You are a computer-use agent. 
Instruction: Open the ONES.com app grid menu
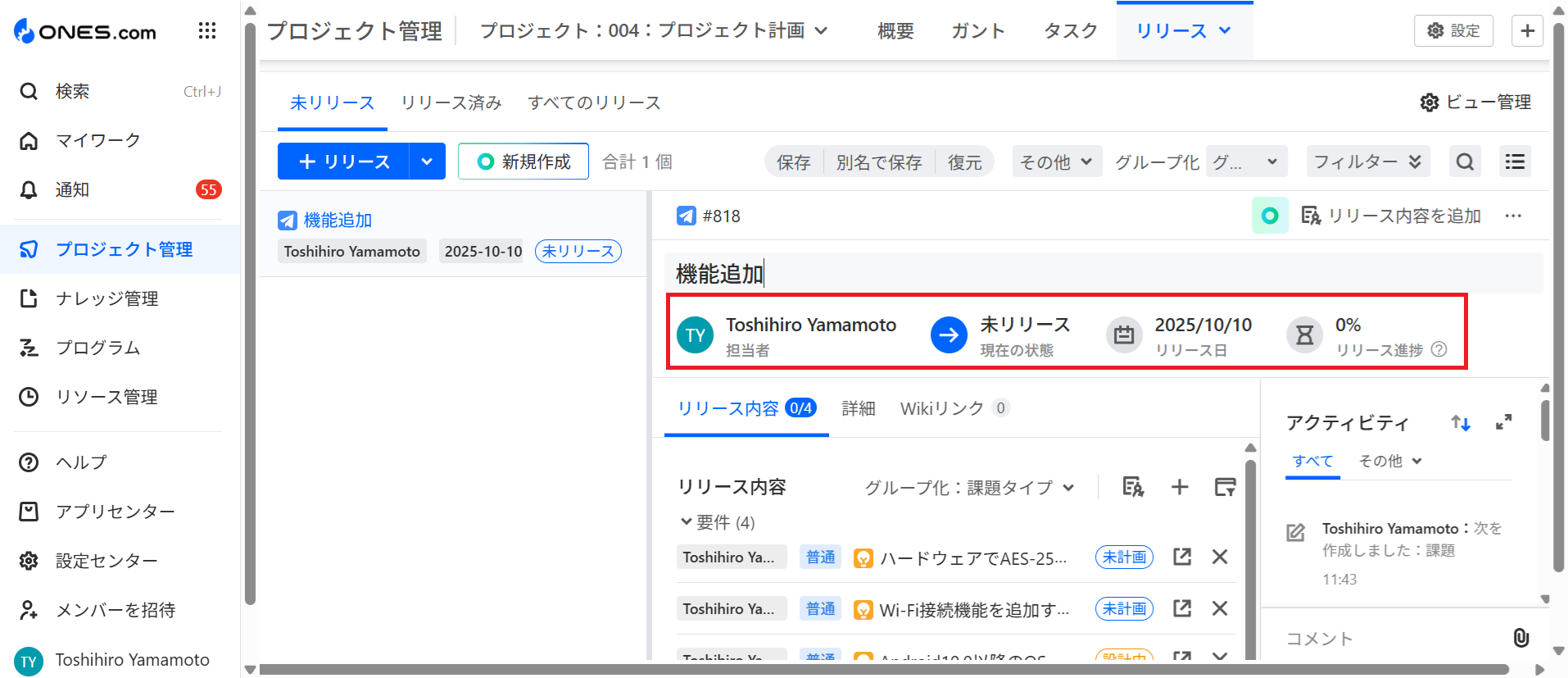click(207, 31)
